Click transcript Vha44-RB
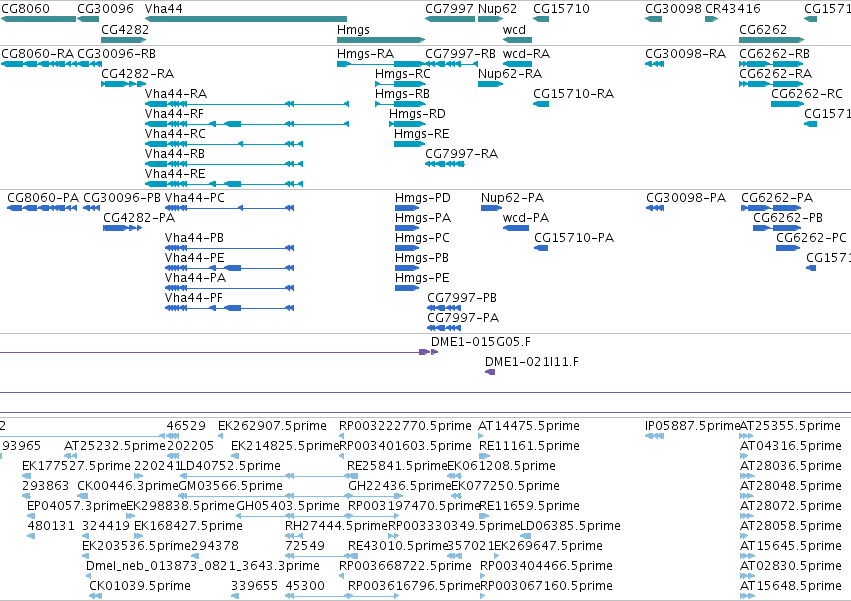The image size is (851, 601). [x=175, y=154]
